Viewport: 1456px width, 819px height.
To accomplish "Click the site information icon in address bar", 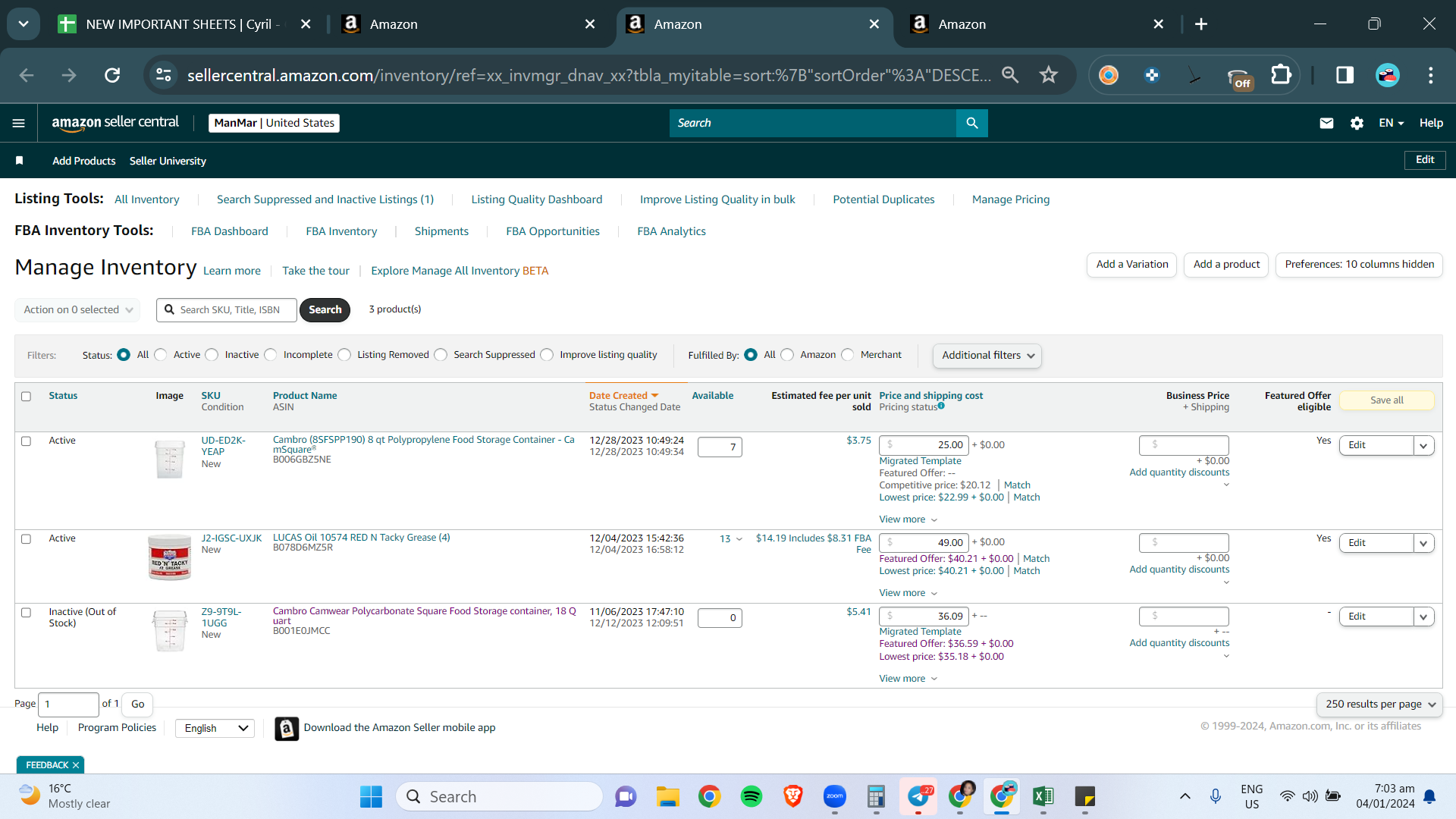I will (x=164, y=75).
